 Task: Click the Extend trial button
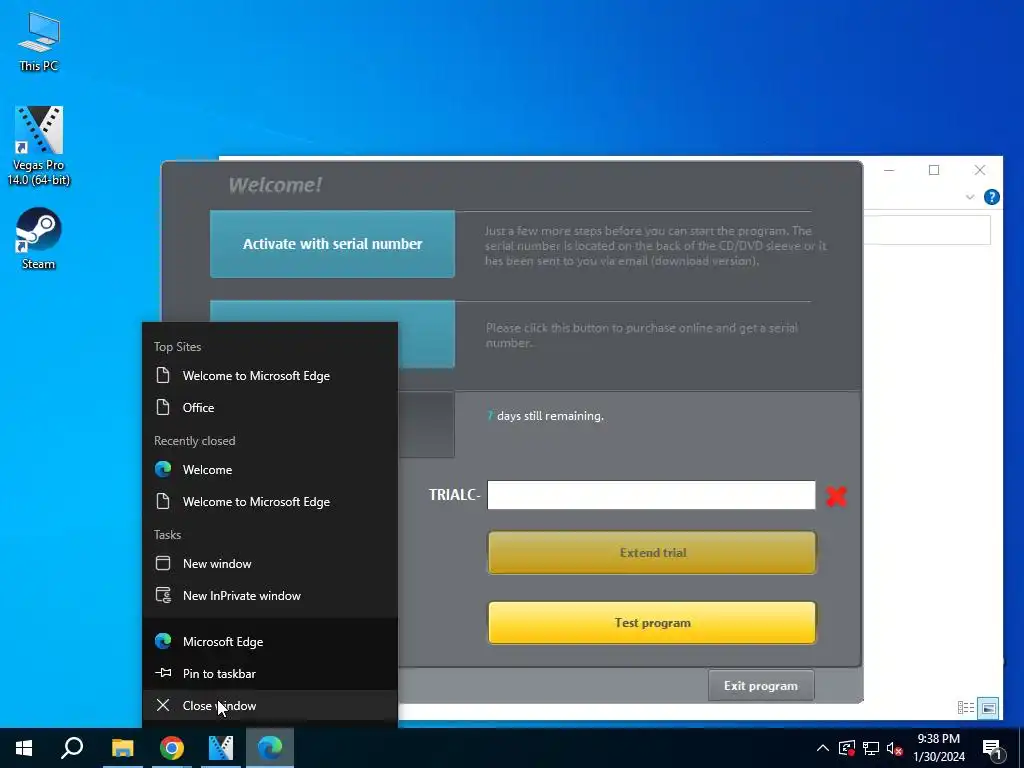652,552
